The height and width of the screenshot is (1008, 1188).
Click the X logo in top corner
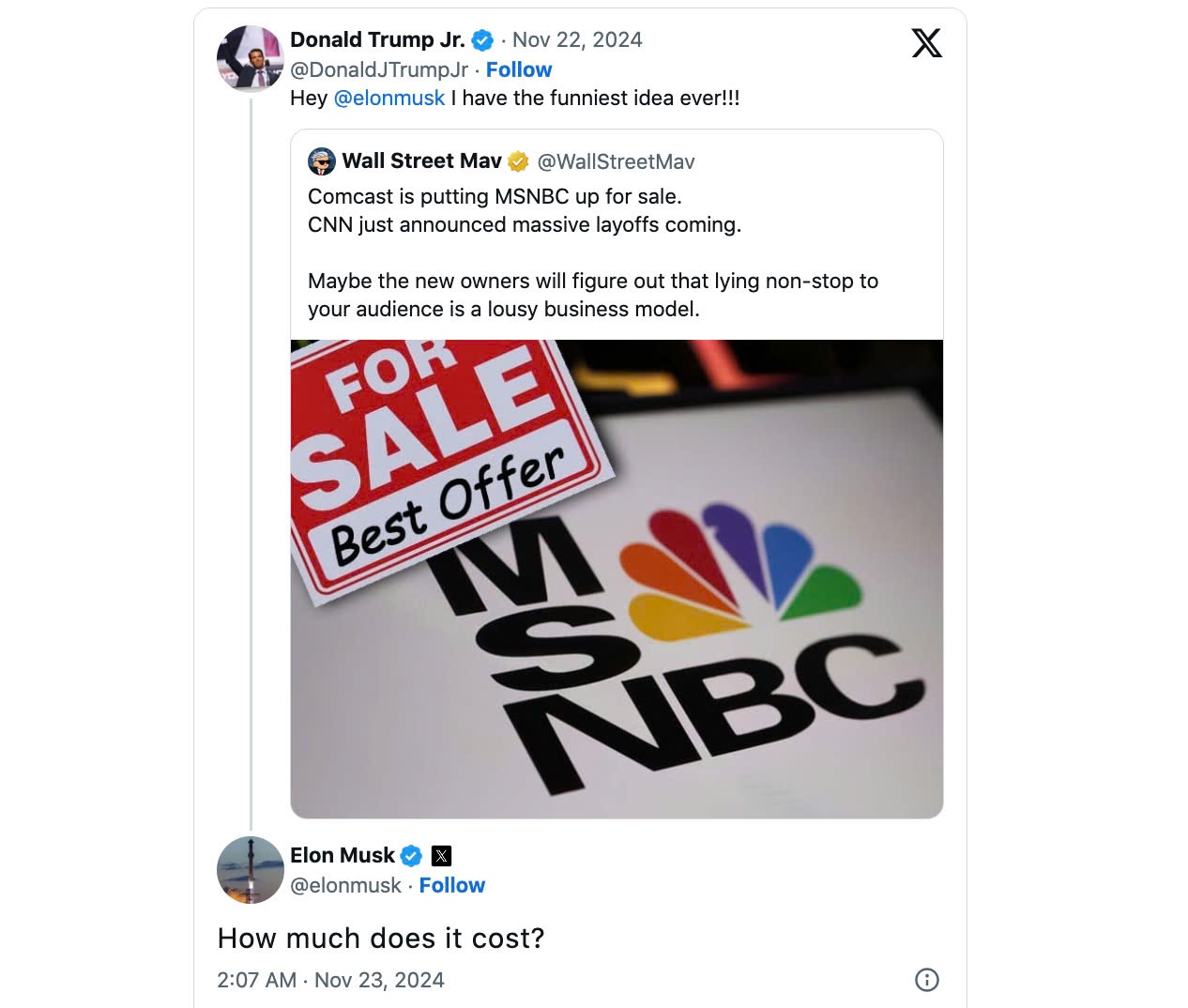click(x=926, y=43)
